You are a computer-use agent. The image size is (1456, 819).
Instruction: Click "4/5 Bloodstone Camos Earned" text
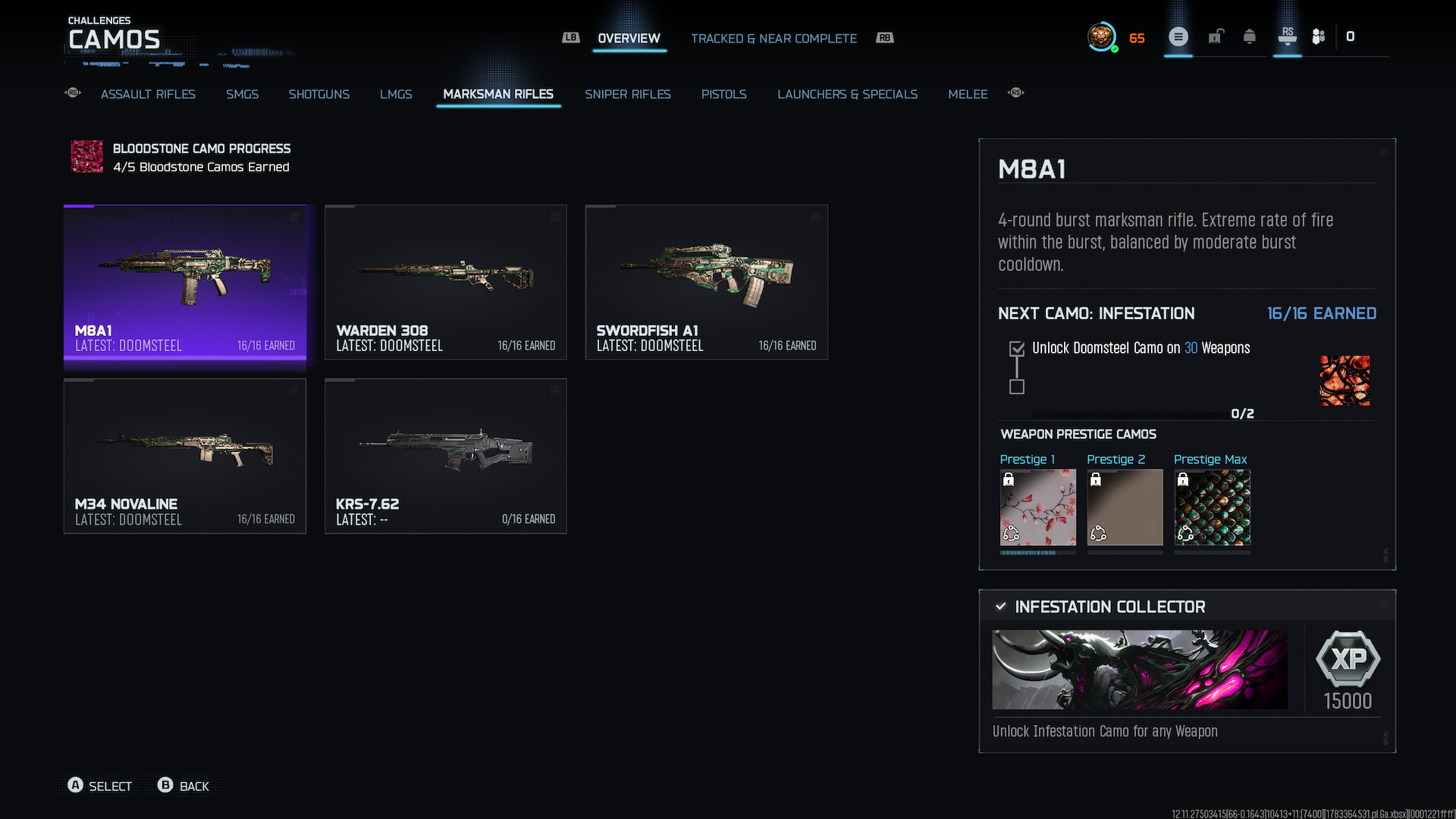coord(201,167)
